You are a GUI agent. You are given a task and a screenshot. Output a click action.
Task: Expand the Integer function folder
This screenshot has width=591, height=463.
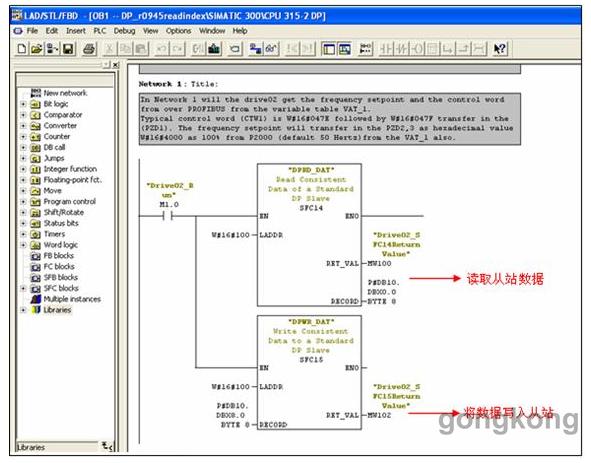tap(23, 169)
